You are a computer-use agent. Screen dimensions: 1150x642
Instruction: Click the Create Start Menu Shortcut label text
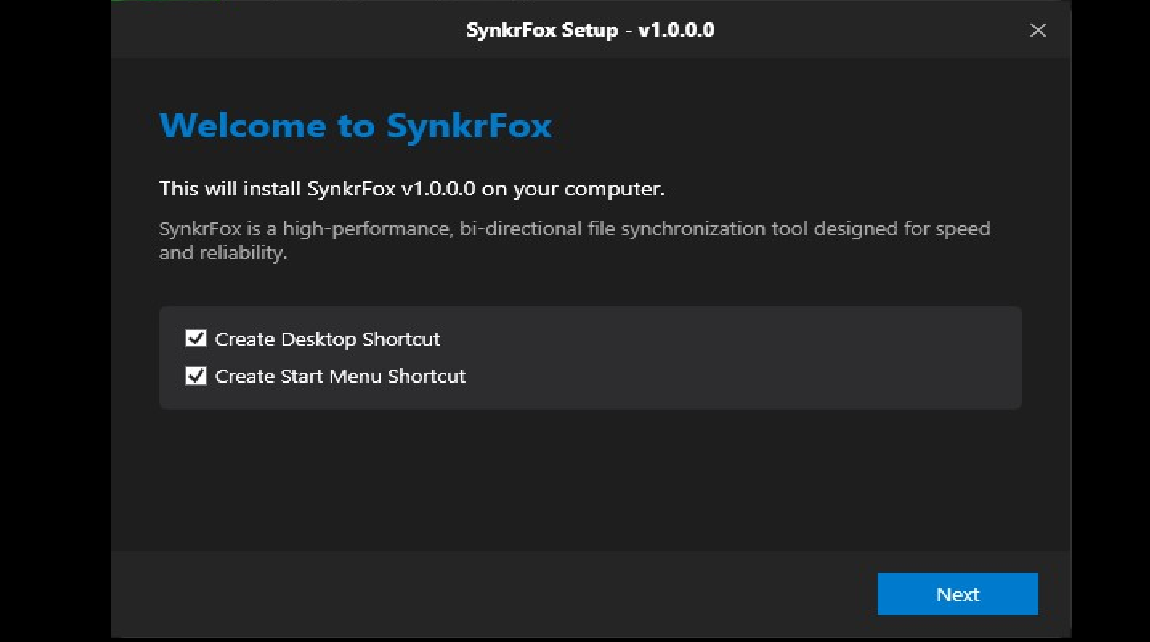pyautogui.click(x=340, y=376)
